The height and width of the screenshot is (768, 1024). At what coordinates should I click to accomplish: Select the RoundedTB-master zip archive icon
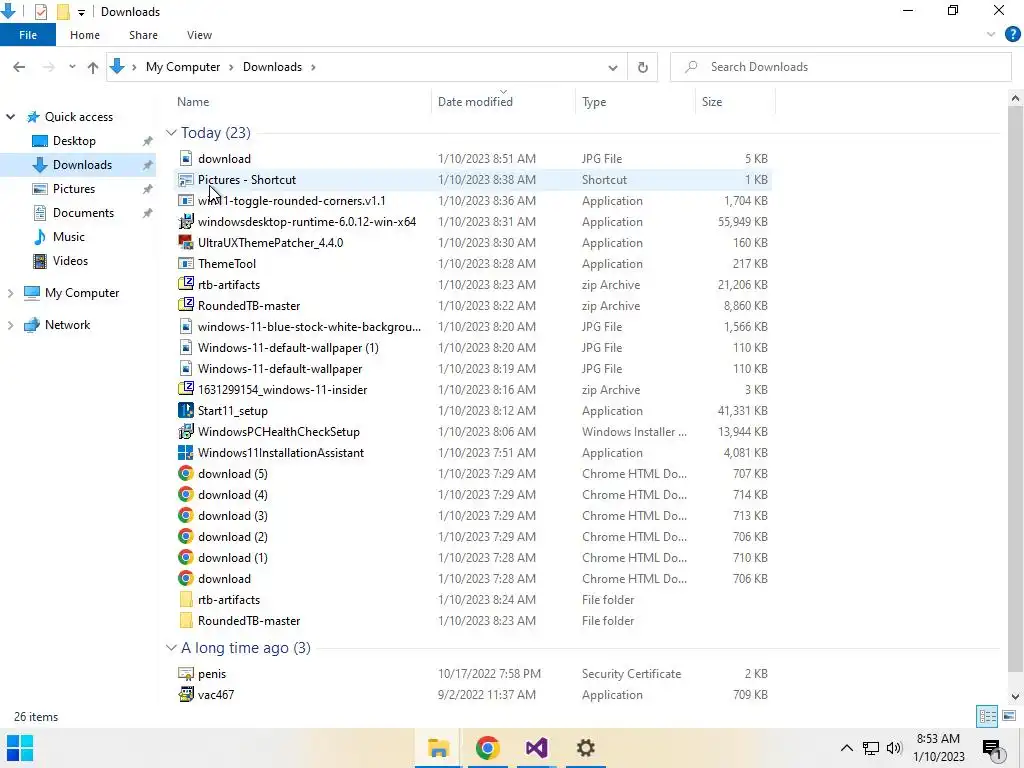point(185,305)
